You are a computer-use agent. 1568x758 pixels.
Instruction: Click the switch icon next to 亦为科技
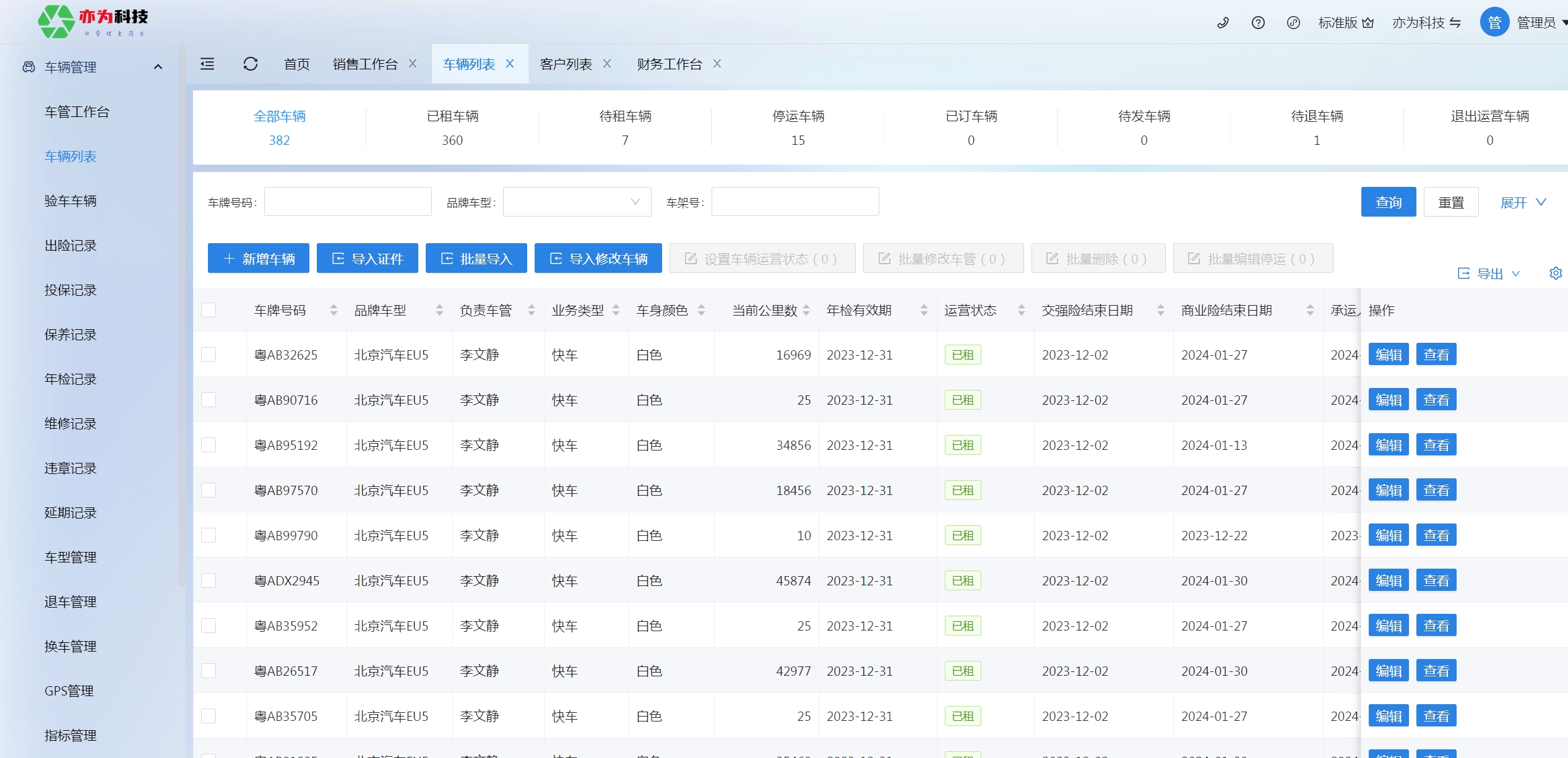(1455, 23)
